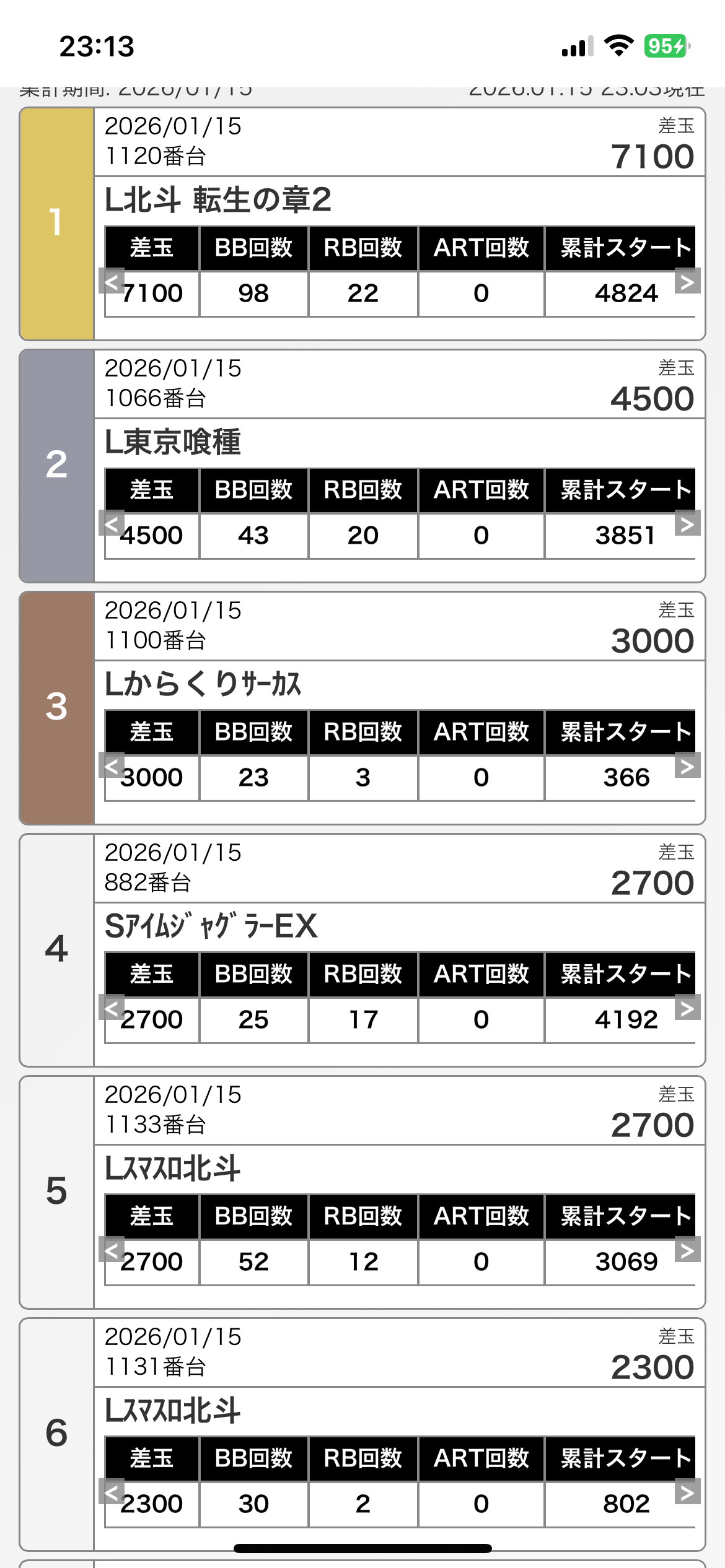Tap left arrow on L東京喰種 table
Viewport: 725px width, 1568px height.
112,524
